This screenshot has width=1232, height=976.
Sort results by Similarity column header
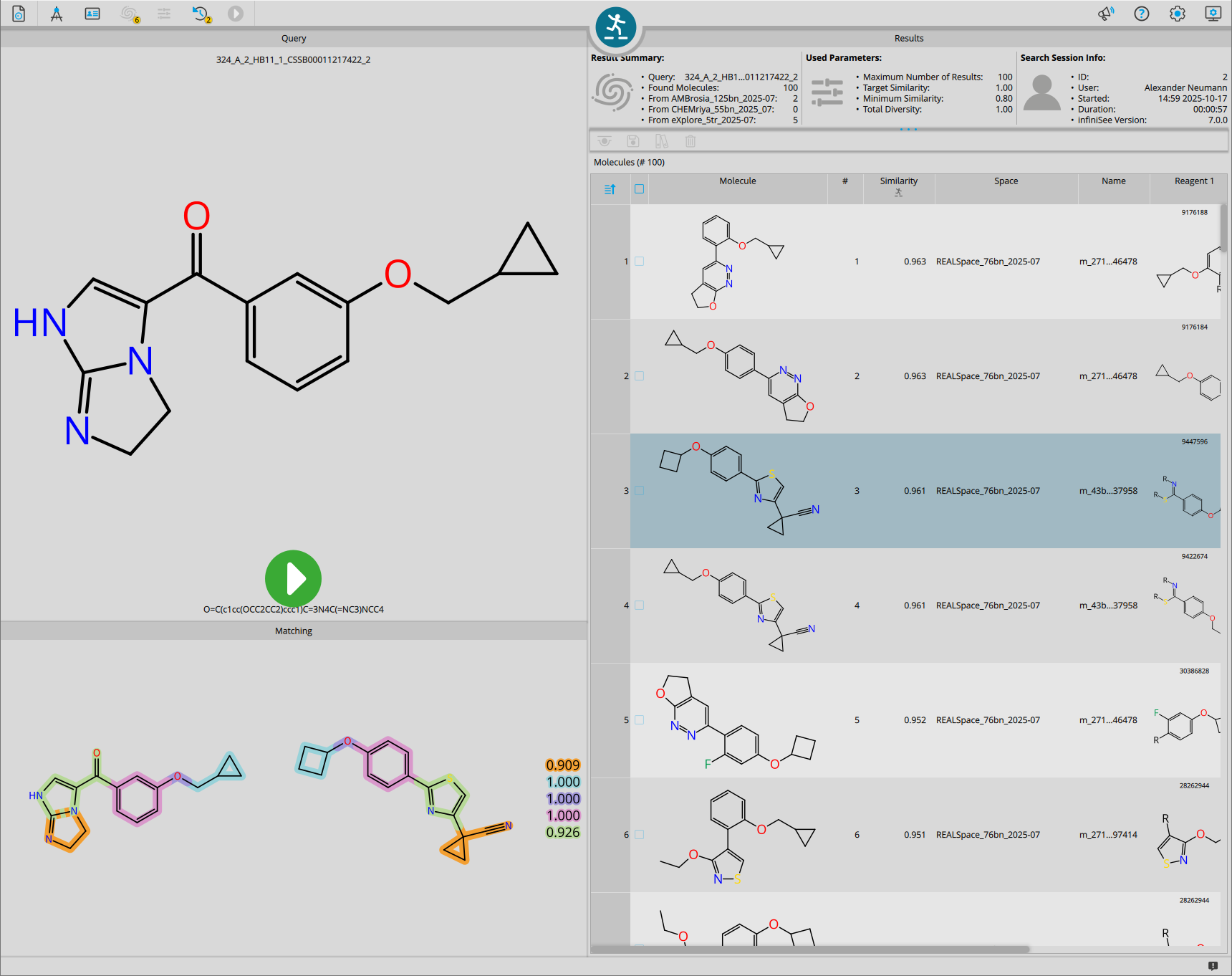pos(898,181)
